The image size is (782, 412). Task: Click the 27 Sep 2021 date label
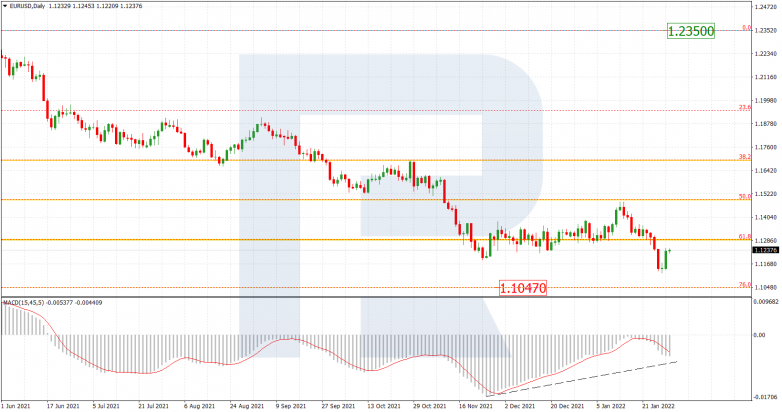pyautogui.click(x=338, y=407)
